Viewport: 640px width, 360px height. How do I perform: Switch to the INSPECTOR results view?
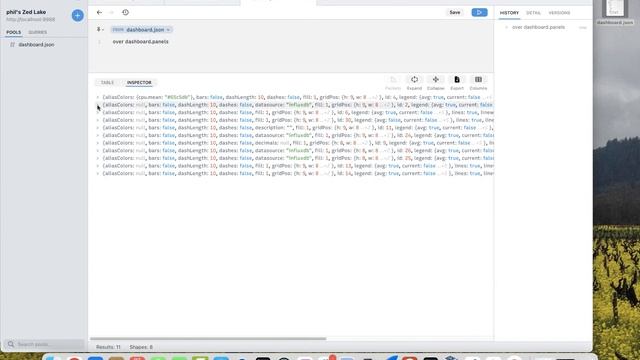139,82
